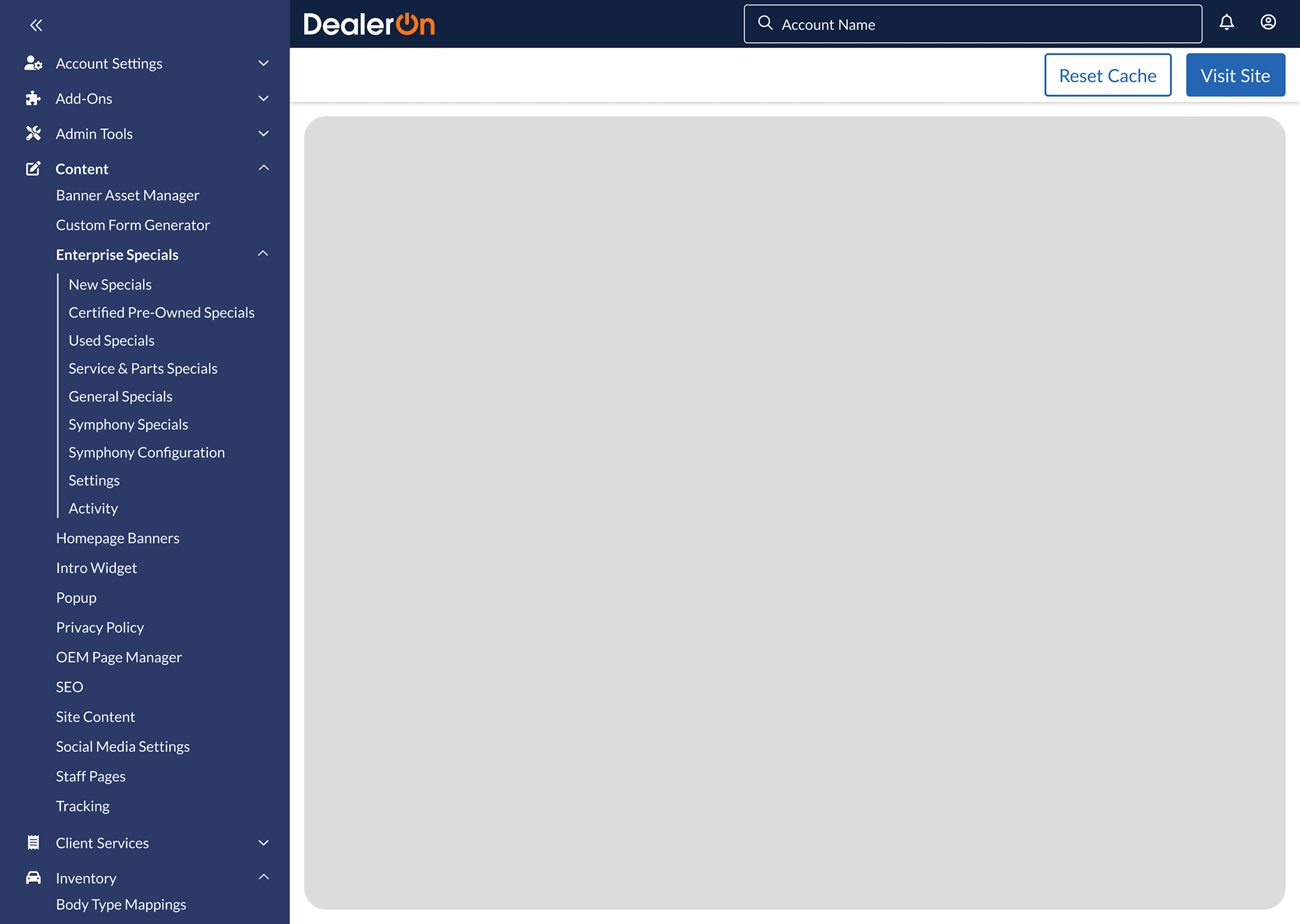The width and height of the screenshot is (1300, 924).
Task: Open Certified Pre-Owned Specials
Action: pyautogui.click(x=161, y=313)
